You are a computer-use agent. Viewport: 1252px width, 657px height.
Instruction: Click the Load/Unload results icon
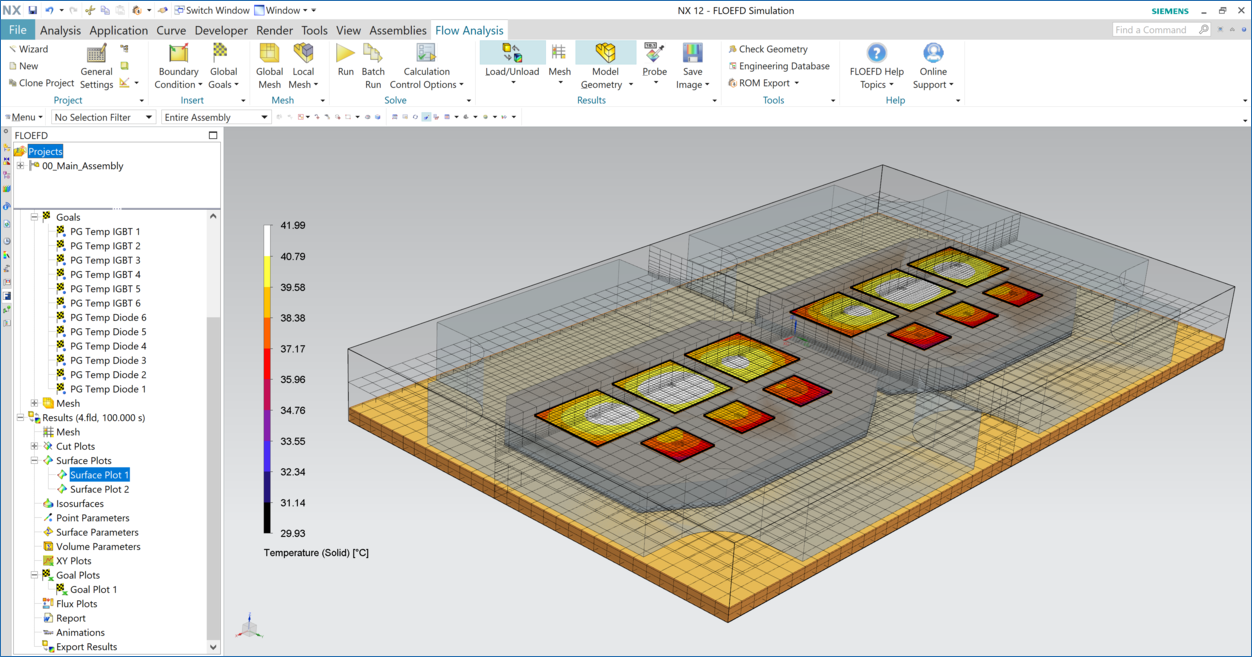coord(512,53)
